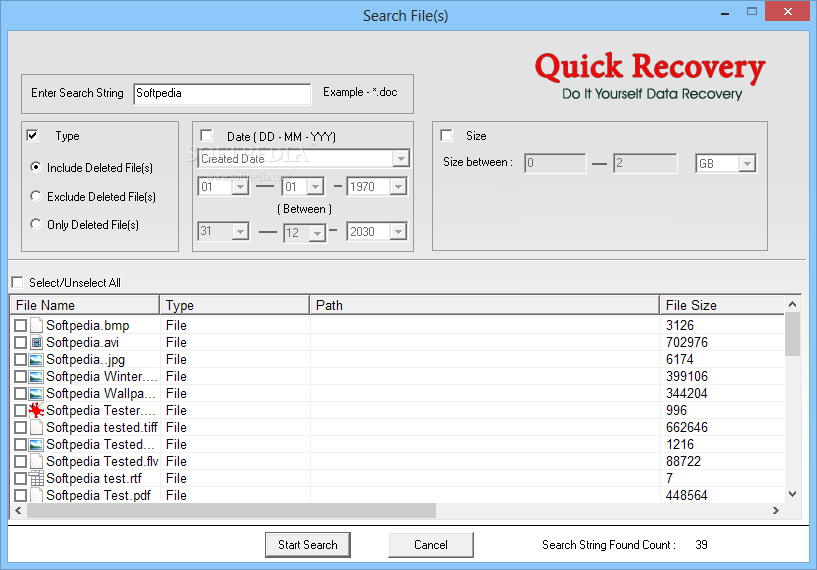817x570 pixels.
Task: Click the scroll down arrow of file list
Action: (792, 494)
